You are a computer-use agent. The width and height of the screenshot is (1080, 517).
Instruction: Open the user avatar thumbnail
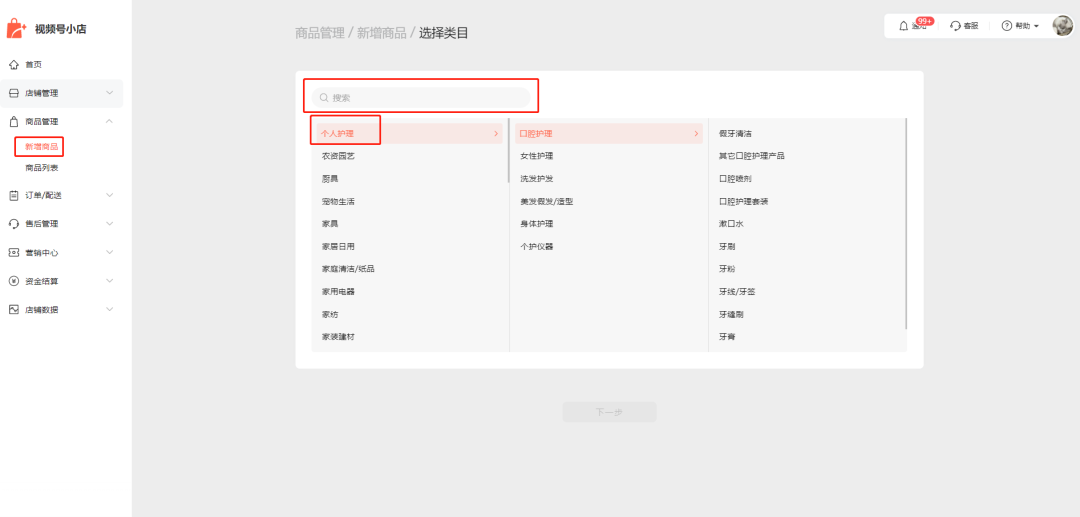point(1062,26)
